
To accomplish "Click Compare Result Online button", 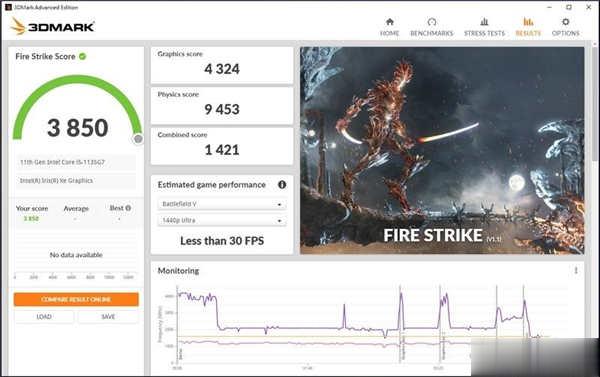I will click(76, 299).
